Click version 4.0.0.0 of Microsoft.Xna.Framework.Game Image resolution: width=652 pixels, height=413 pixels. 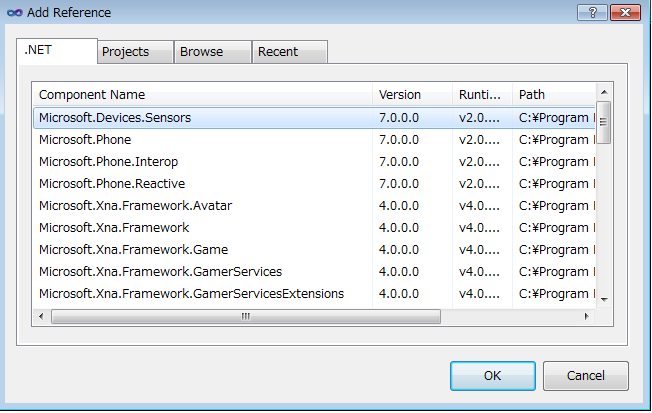[x=399, y=250]
